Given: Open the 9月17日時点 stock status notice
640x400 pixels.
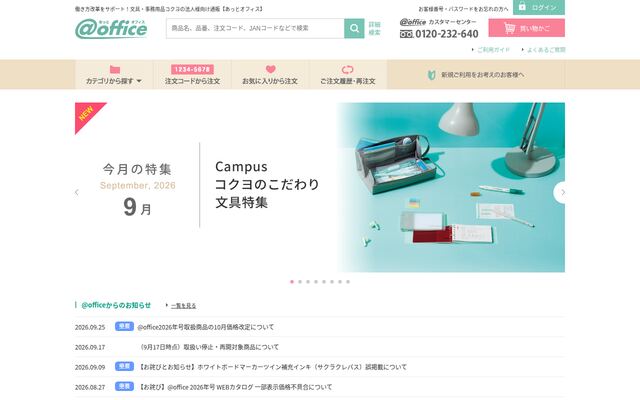Looking at the screenshot, I should [x=209, y=347].
